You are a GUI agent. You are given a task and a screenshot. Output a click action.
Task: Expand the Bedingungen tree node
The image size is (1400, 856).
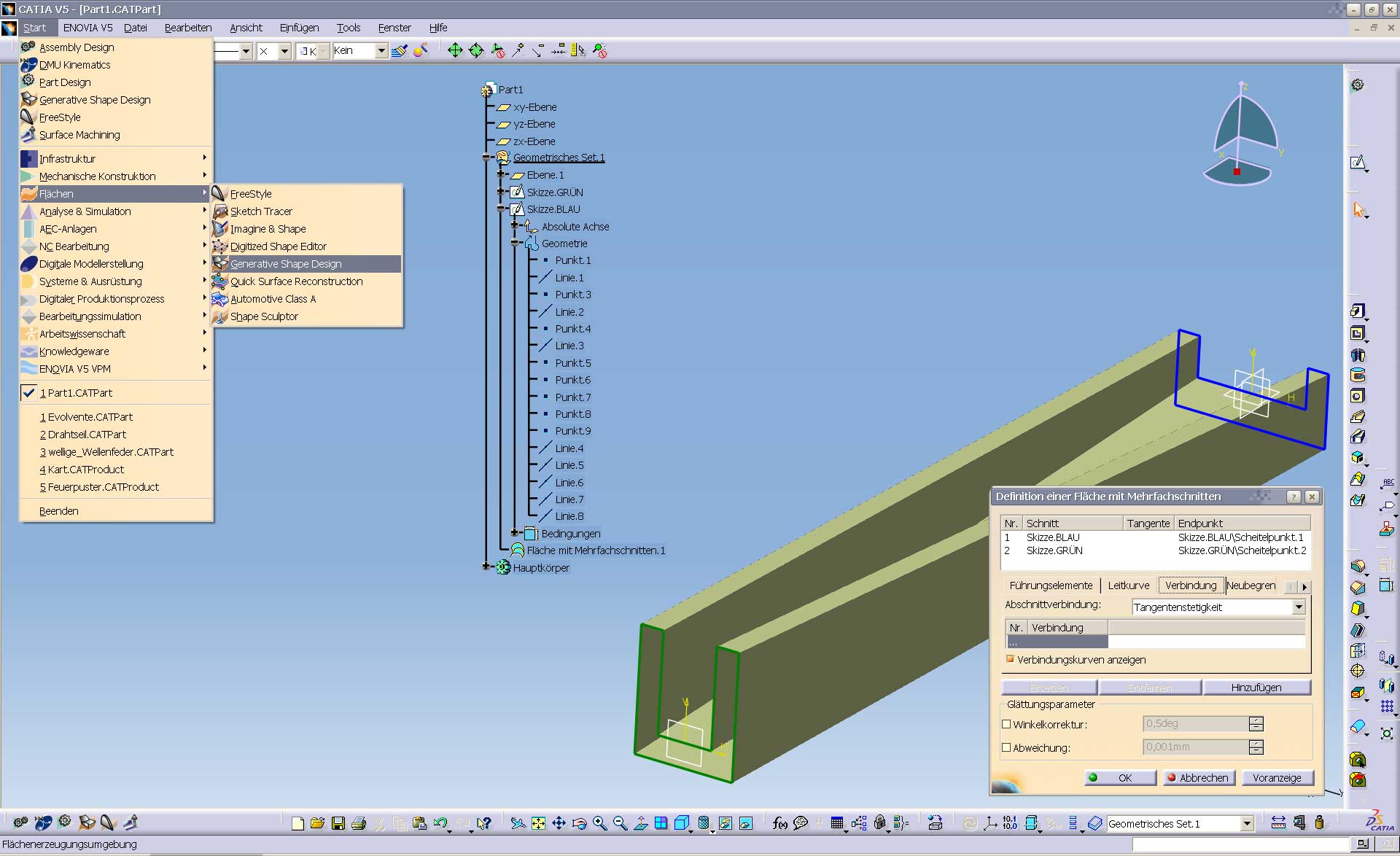(515, 533)
